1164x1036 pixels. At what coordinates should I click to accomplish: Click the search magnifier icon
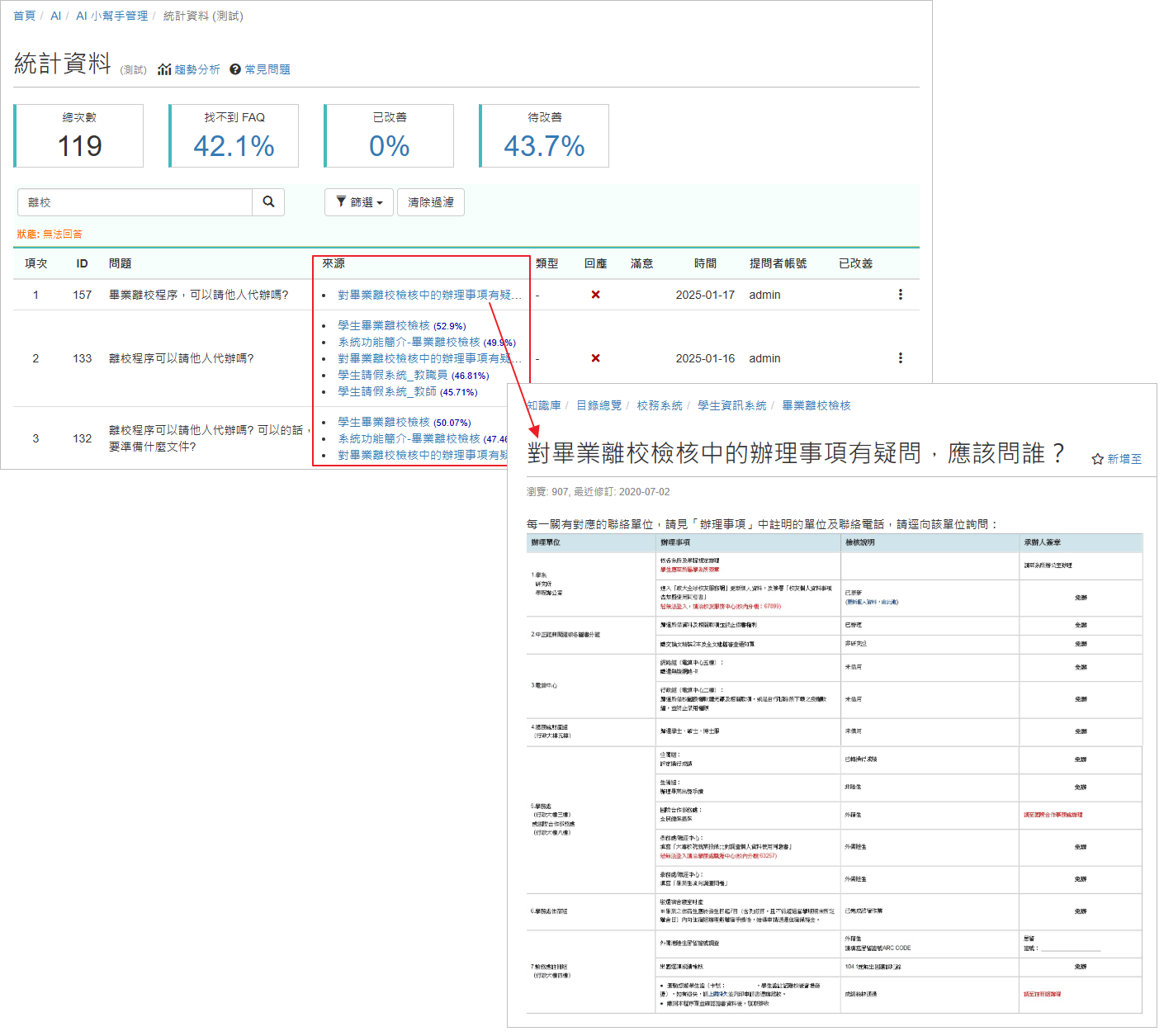pyautogui.click(x=268, y=202)
